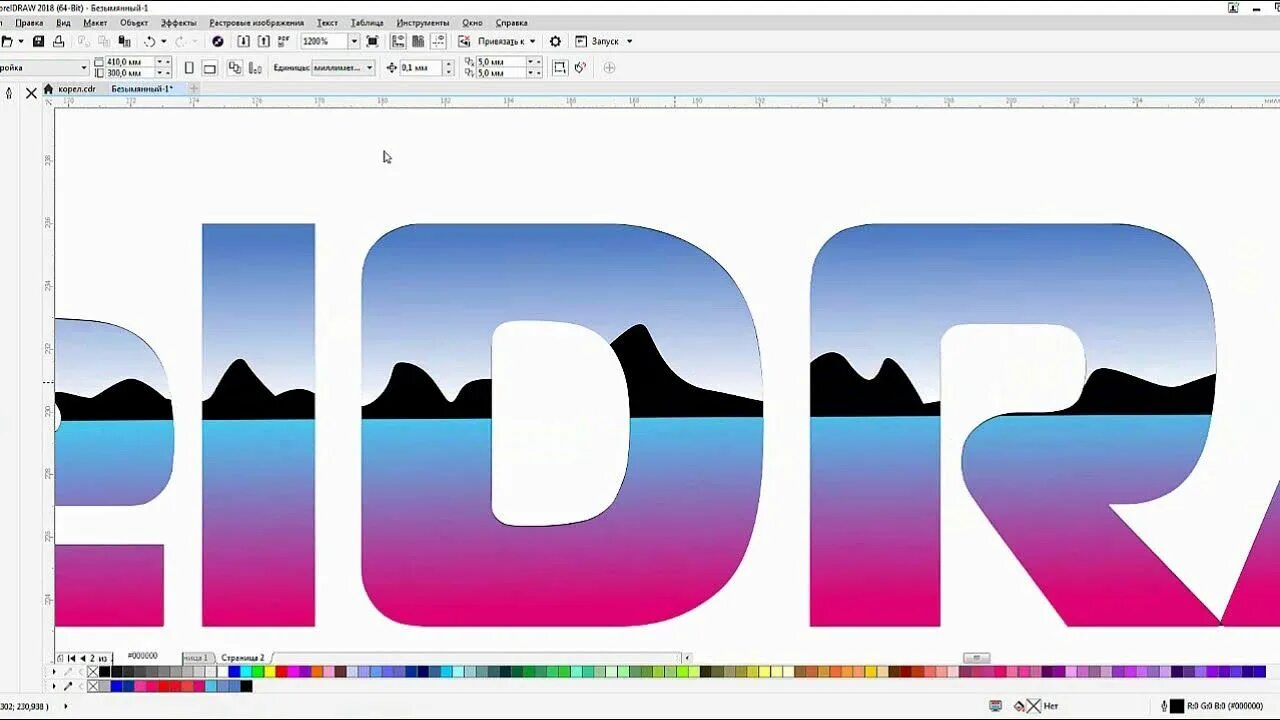Click the Save icon in the toolbar
The width and height of the screenshot is (1280, 720).
pos(38,41)
